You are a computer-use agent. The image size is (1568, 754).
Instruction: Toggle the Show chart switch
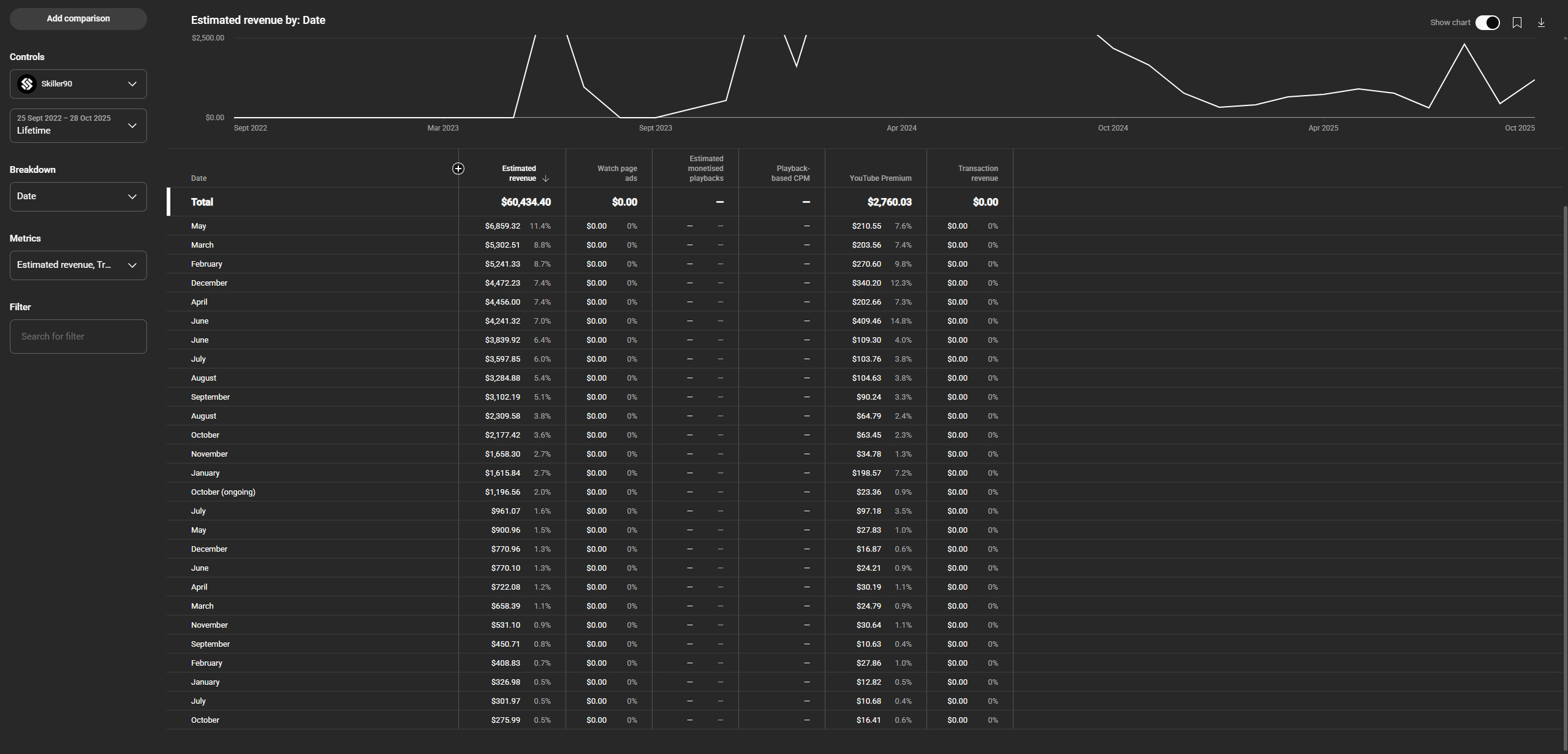coord(1487,23)
